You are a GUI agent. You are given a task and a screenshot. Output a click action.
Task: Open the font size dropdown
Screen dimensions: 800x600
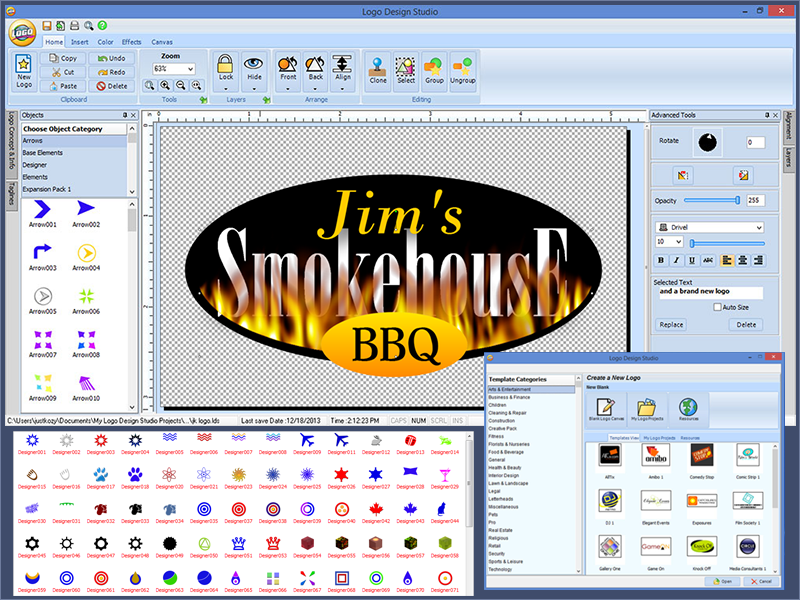click(668, 241)
